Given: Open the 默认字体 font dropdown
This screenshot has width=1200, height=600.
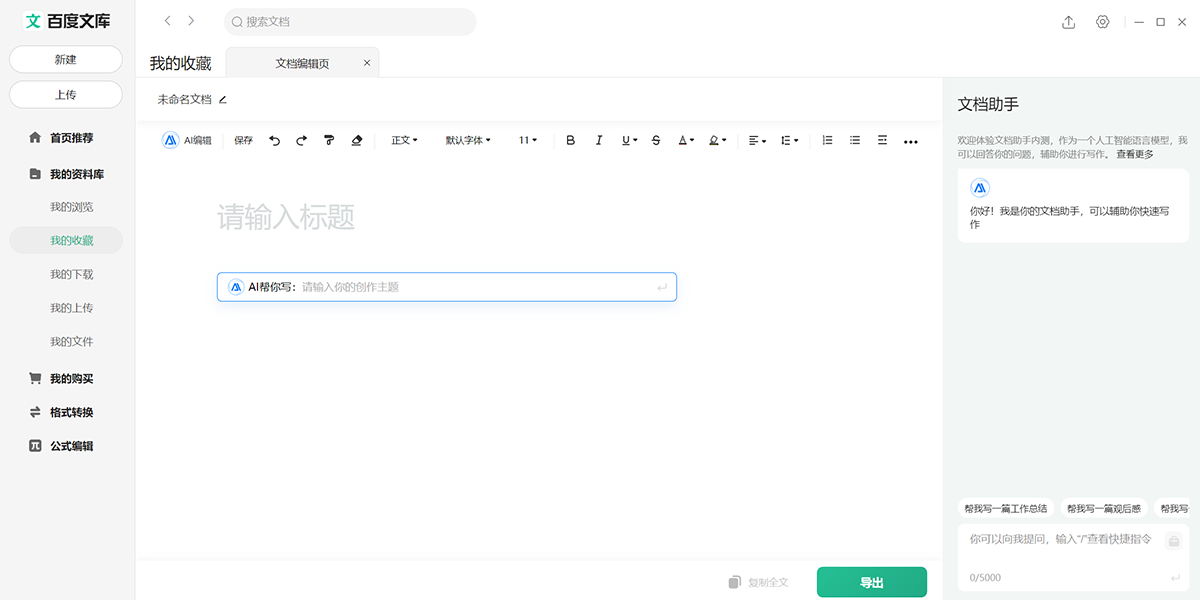Looking at the screenshot, I should tap(468, 141).
